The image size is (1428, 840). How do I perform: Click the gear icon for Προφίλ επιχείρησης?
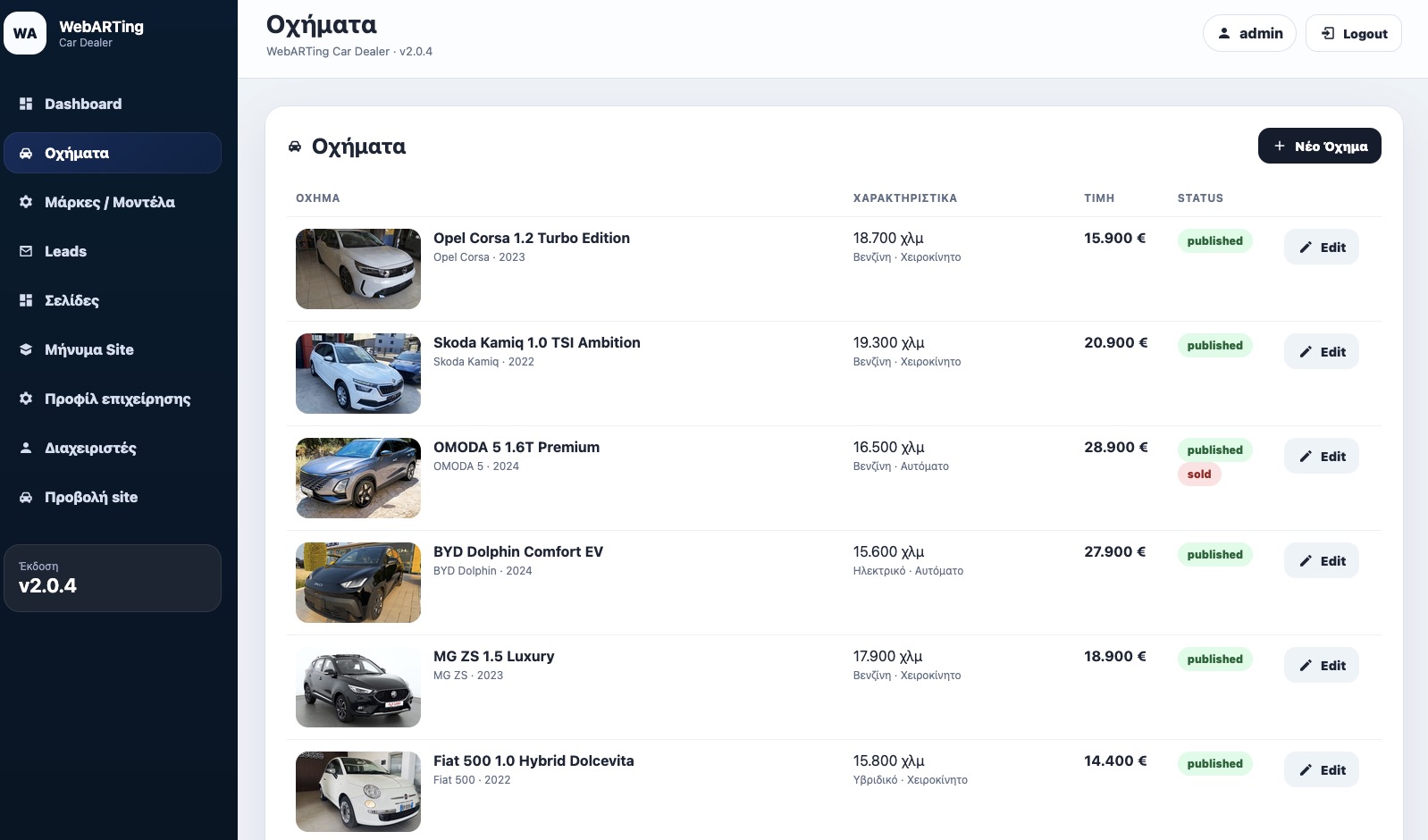(26, 399)
